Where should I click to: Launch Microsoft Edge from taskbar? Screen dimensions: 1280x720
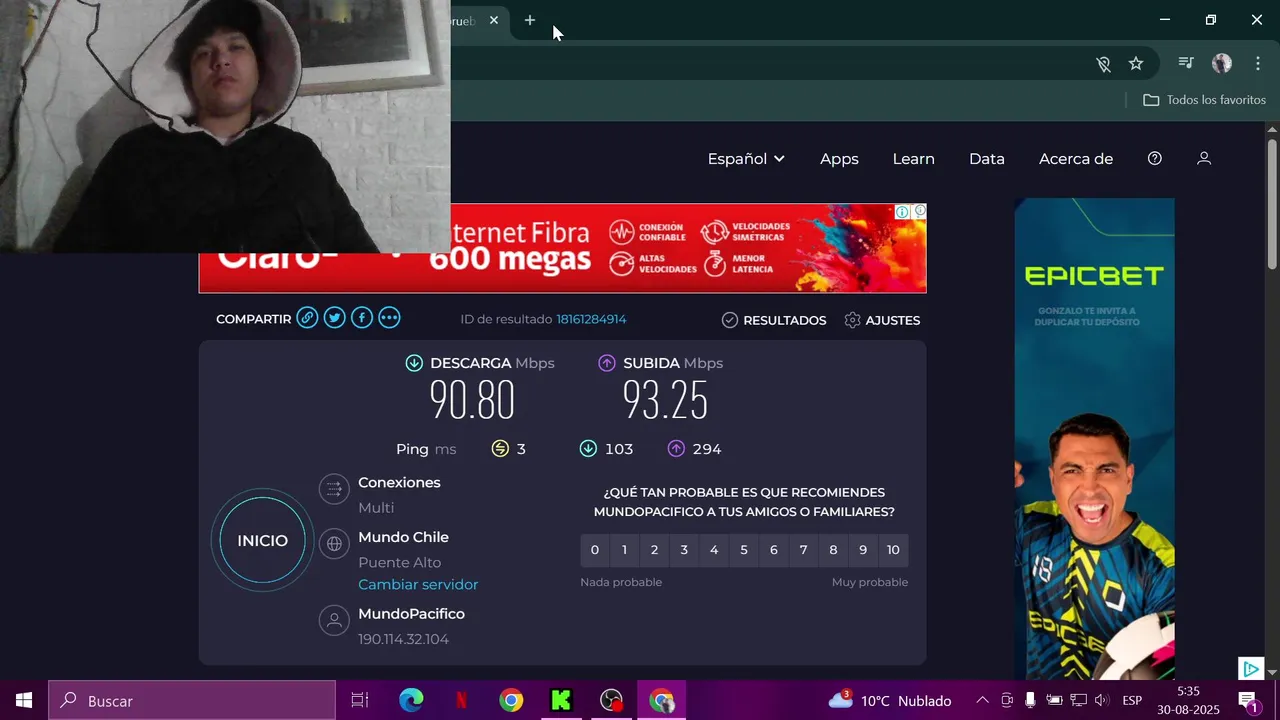[x=411, y=700]
